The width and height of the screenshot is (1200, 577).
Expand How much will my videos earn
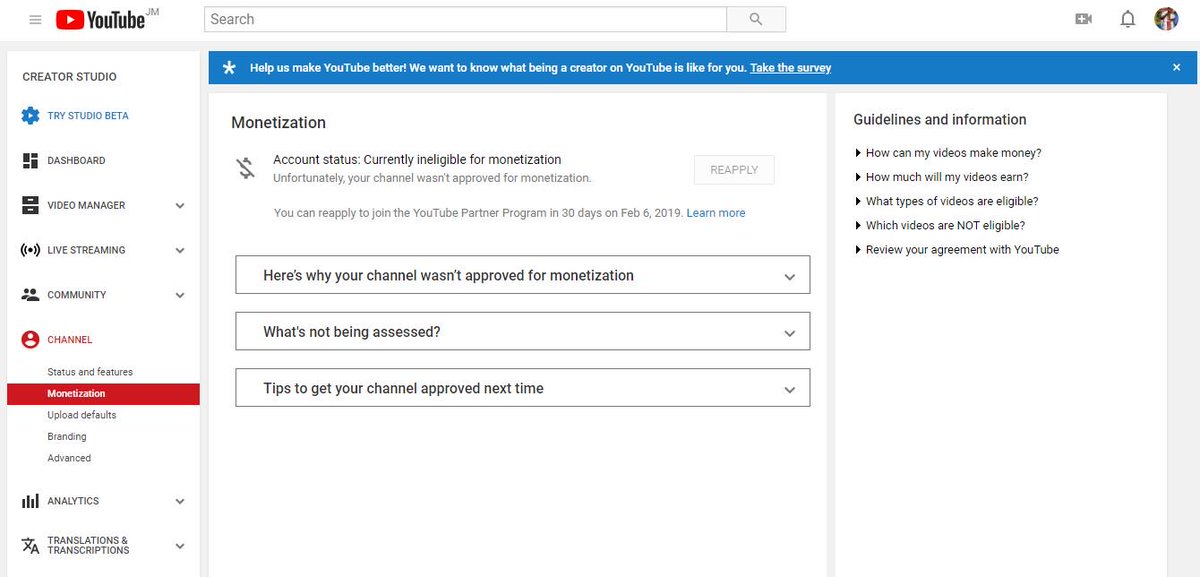pyautogui.click(x=941, y=177)
